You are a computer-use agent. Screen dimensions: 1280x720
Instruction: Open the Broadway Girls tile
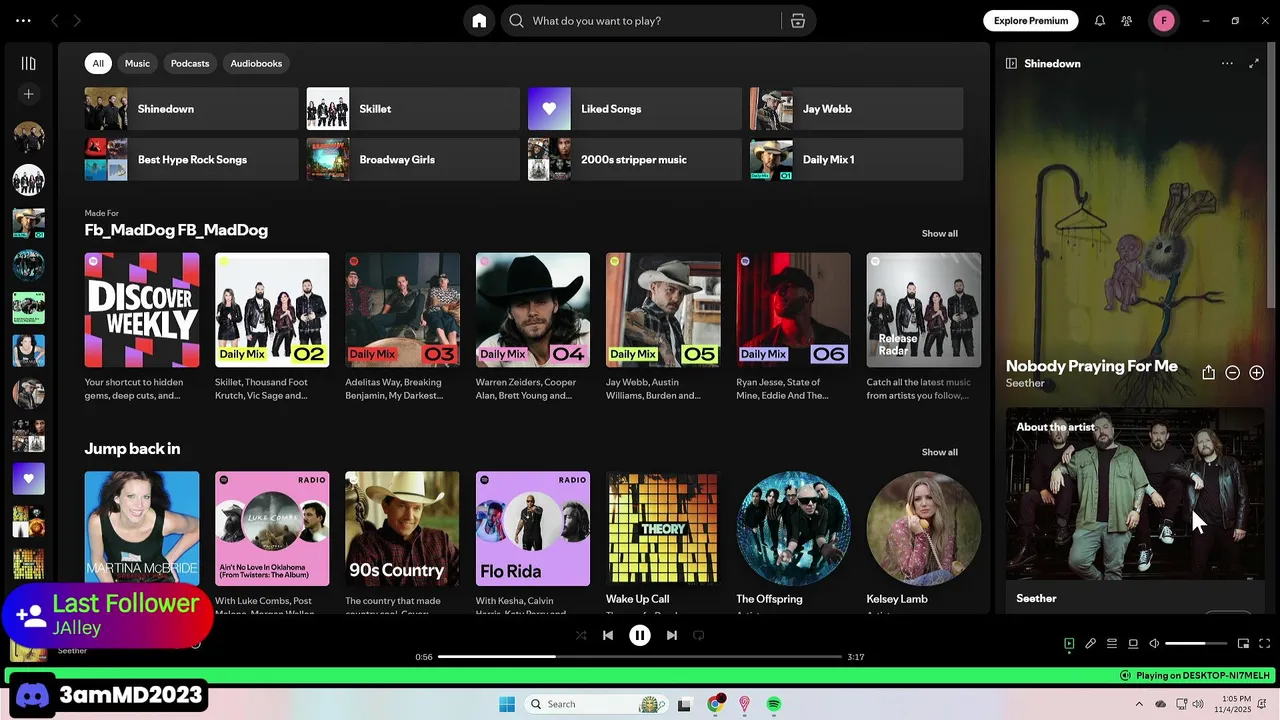coord(413,160)
